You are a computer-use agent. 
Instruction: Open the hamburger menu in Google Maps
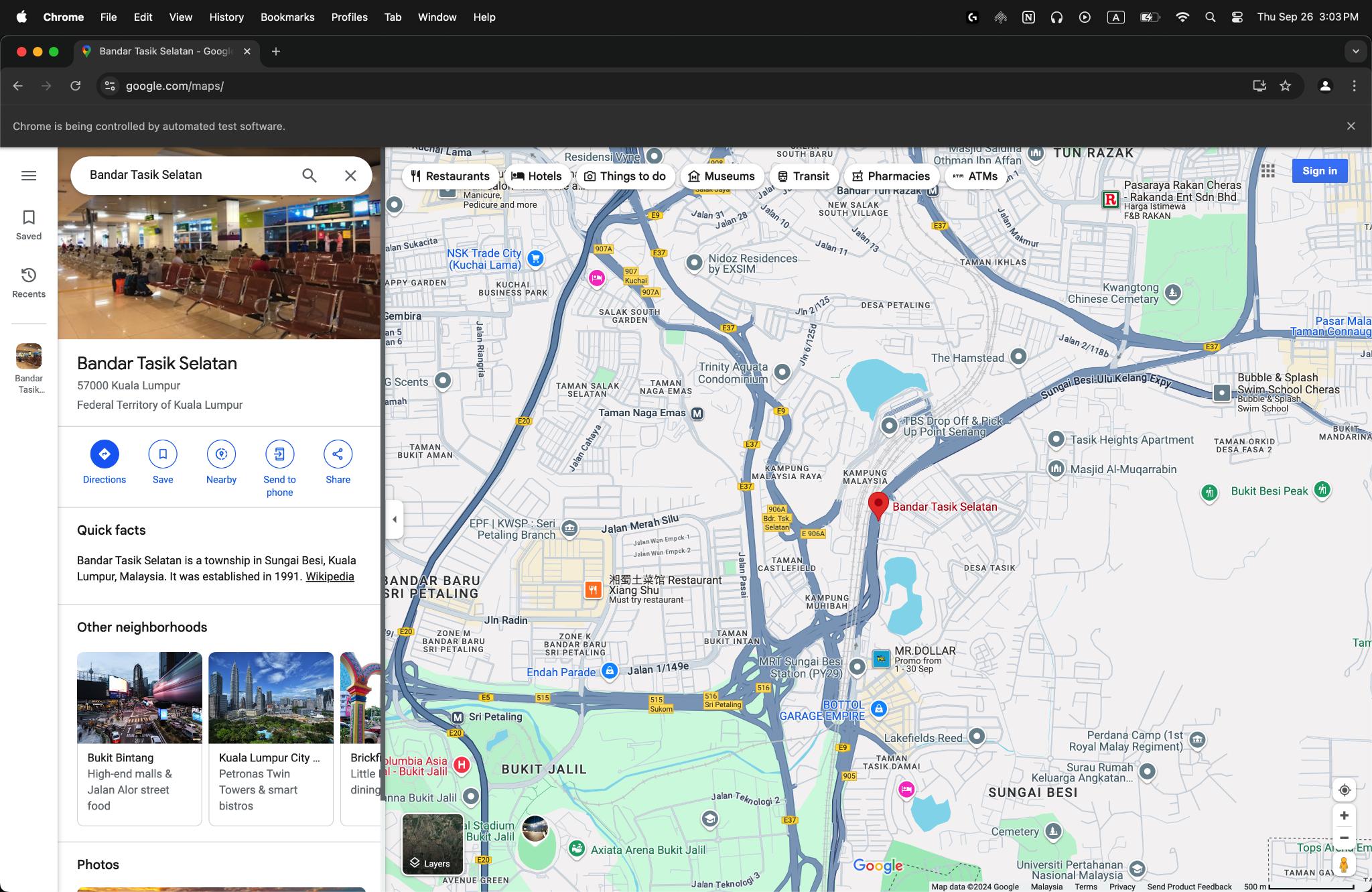(29, 176)
